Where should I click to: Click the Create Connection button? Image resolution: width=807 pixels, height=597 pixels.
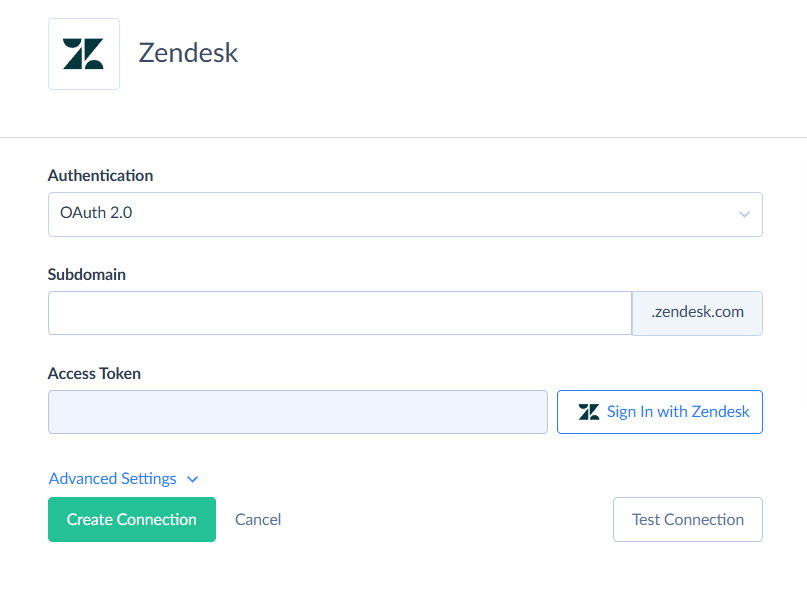[131, 519]
